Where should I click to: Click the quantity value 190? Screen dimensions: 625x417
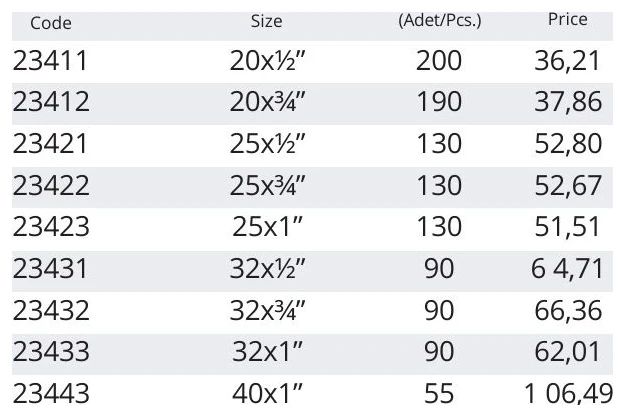pyautogui.click(x=439, y=102)
